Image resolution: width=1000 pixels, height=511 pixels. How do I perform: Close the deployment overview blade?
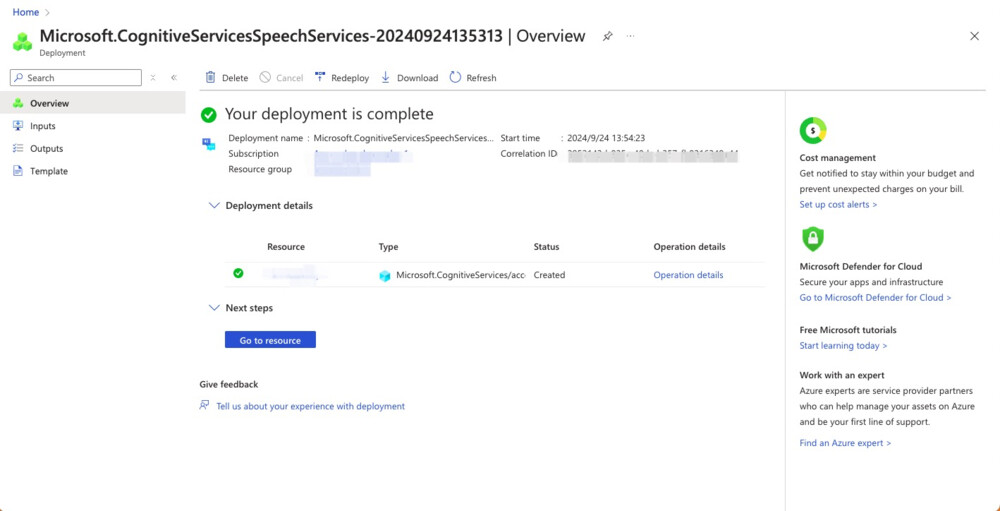(x=974, y=36)
